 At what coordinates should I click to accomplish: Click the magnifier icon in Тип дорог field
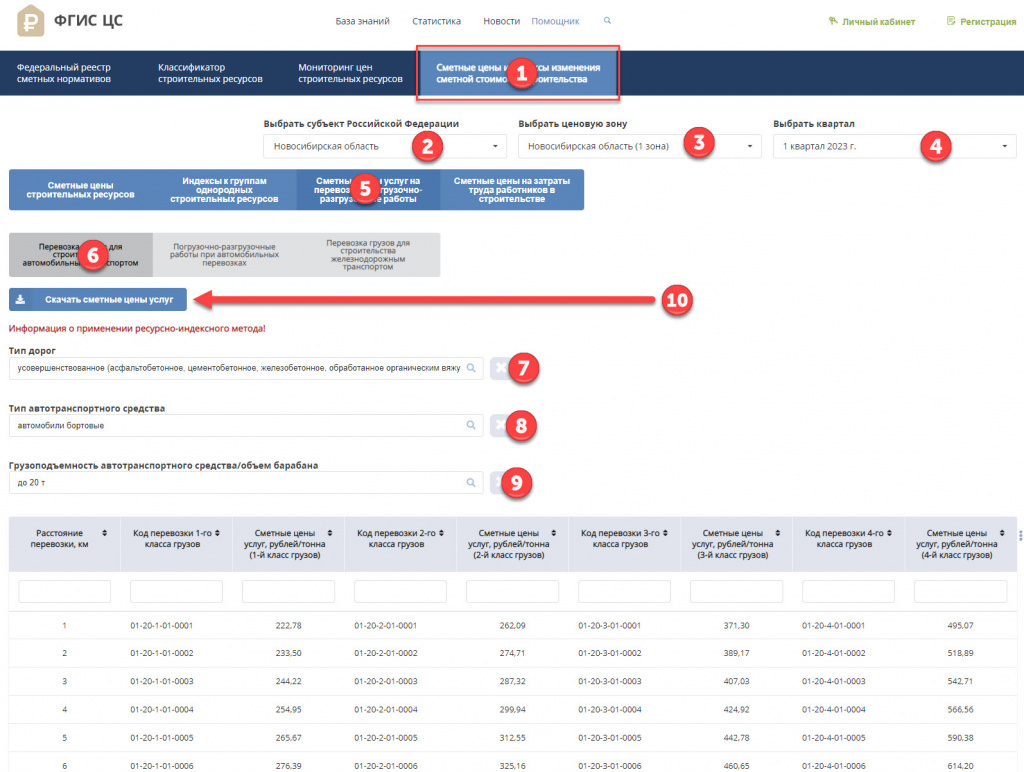pos(471,368)
